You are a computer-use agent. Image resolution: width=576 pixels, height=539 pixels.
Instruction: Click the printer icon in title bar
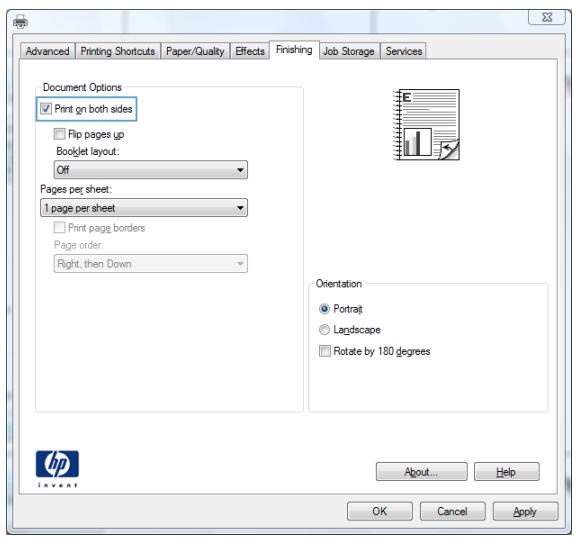[x=20, y=22]
